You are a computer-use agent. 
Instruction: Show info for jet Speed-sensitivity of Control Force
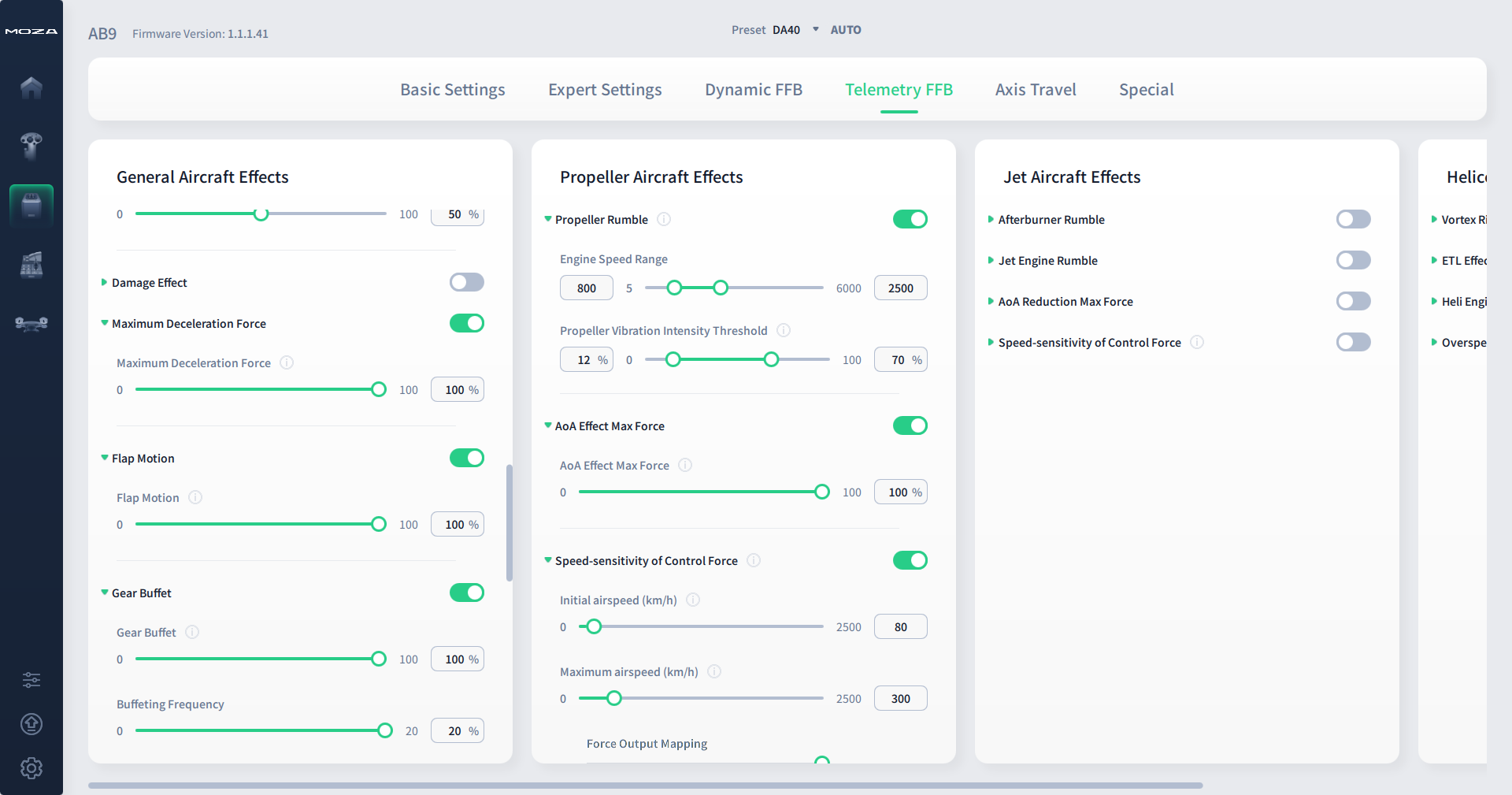click(x=1197, y=342)
